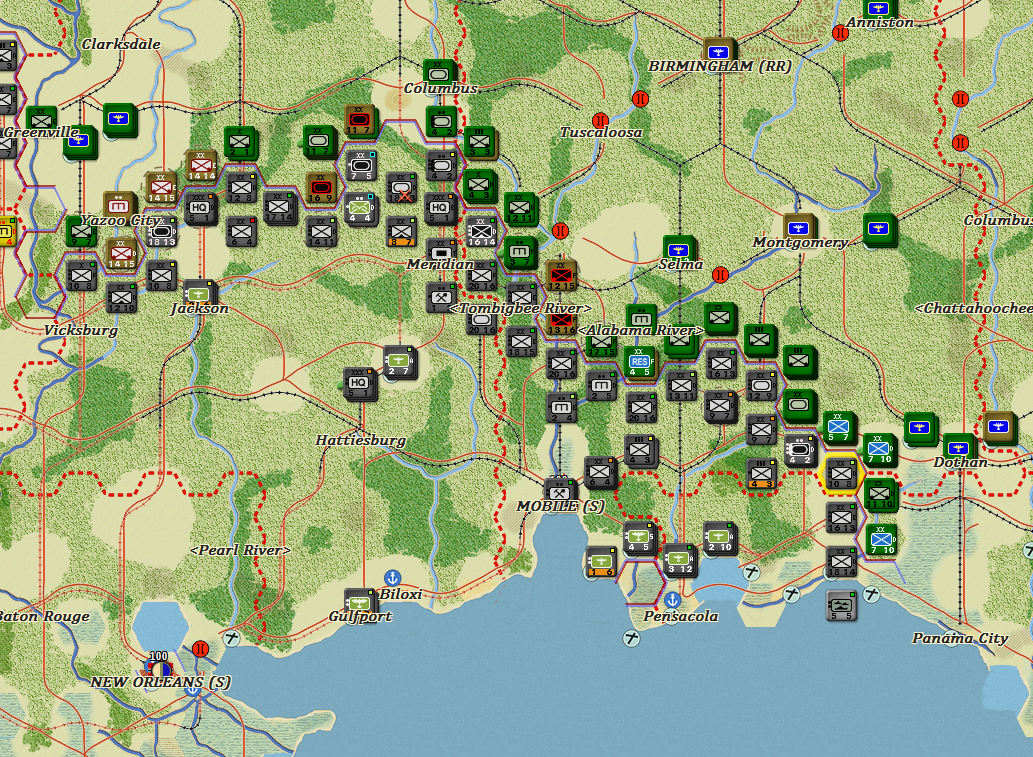The height and width of the screenshot is (757, 1033).
Task: Click the red bridge marker by Anniston
Action: 840,32
